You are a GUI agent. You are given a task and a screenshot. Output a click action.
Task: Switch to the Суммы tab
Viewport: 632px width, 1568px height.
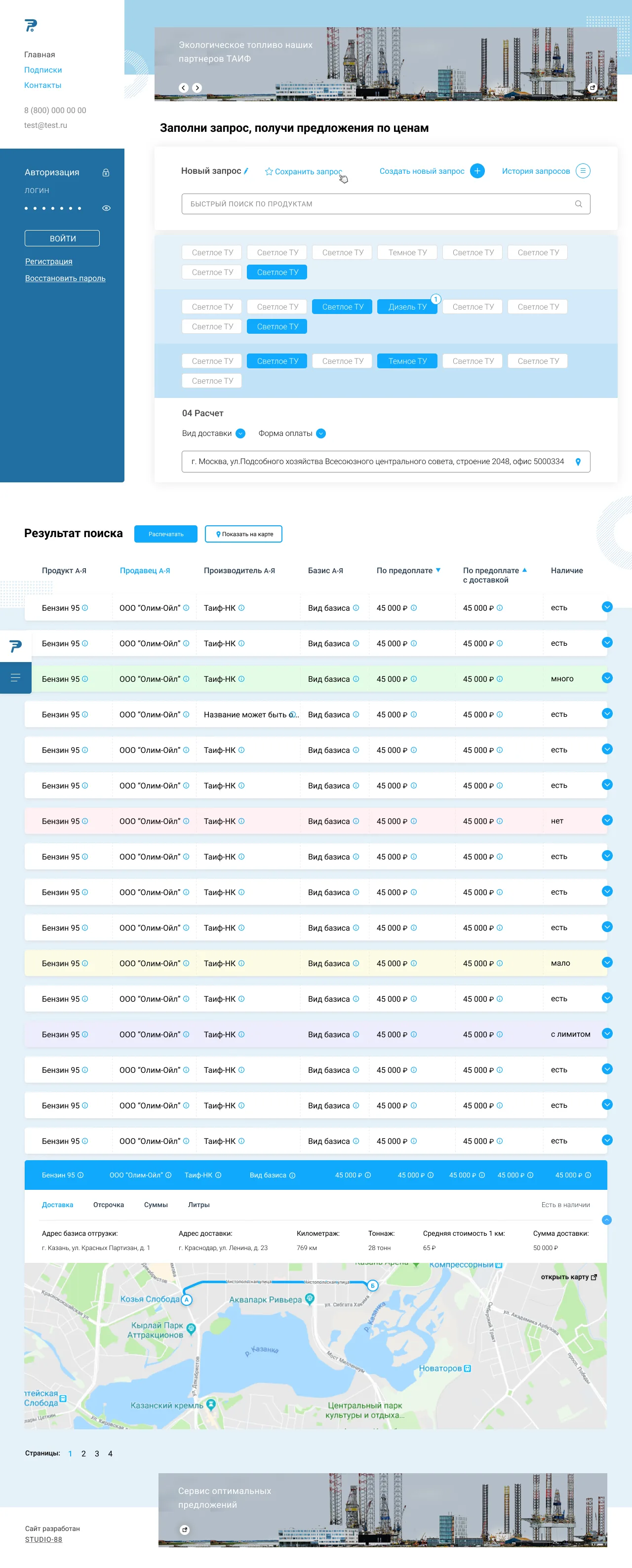click(x=156, y=1205)
